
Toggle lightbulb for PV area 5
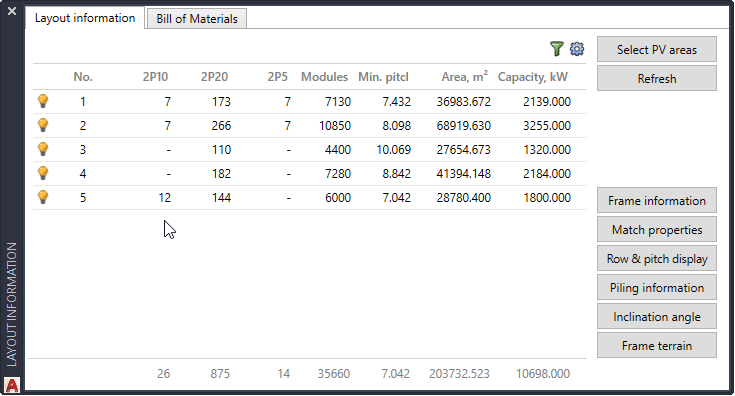tap(43, 197)
